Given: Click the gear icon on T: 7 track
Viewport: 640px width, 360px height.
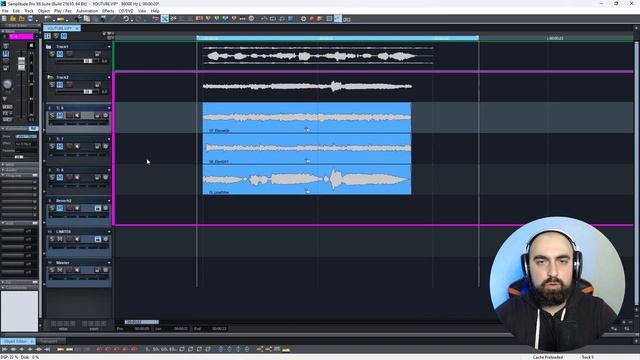Looking at the screenshot, I should click(x=106, y=146).
